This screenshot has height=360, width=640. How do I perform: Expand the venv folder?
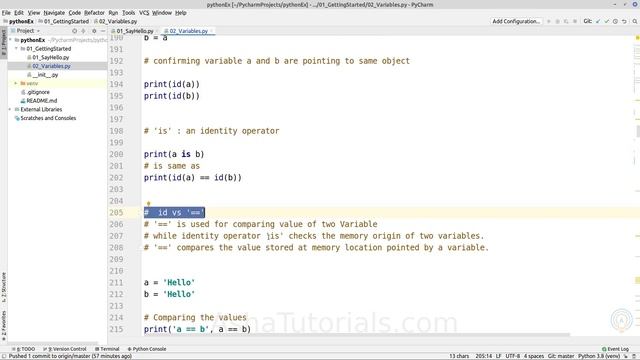[16, 83]
